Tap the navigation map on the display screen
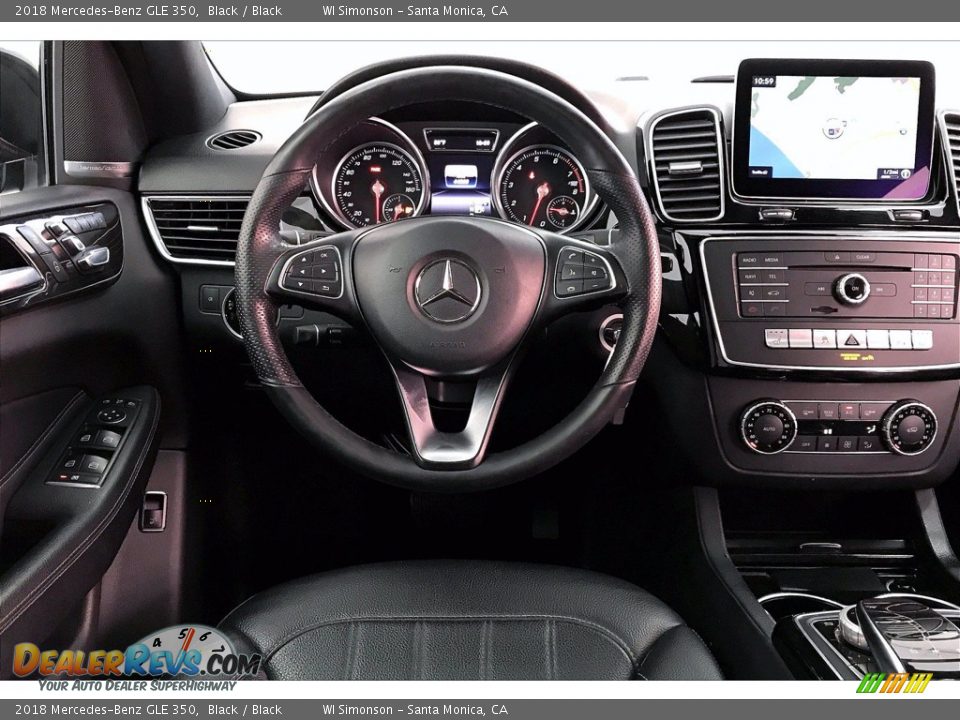 (833, 127)
